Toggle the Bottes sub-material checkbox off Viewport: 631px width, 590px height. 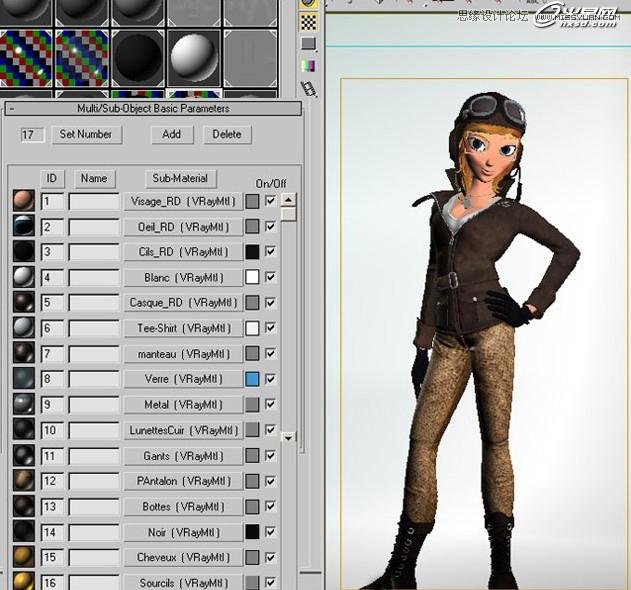tap(271, 507)
